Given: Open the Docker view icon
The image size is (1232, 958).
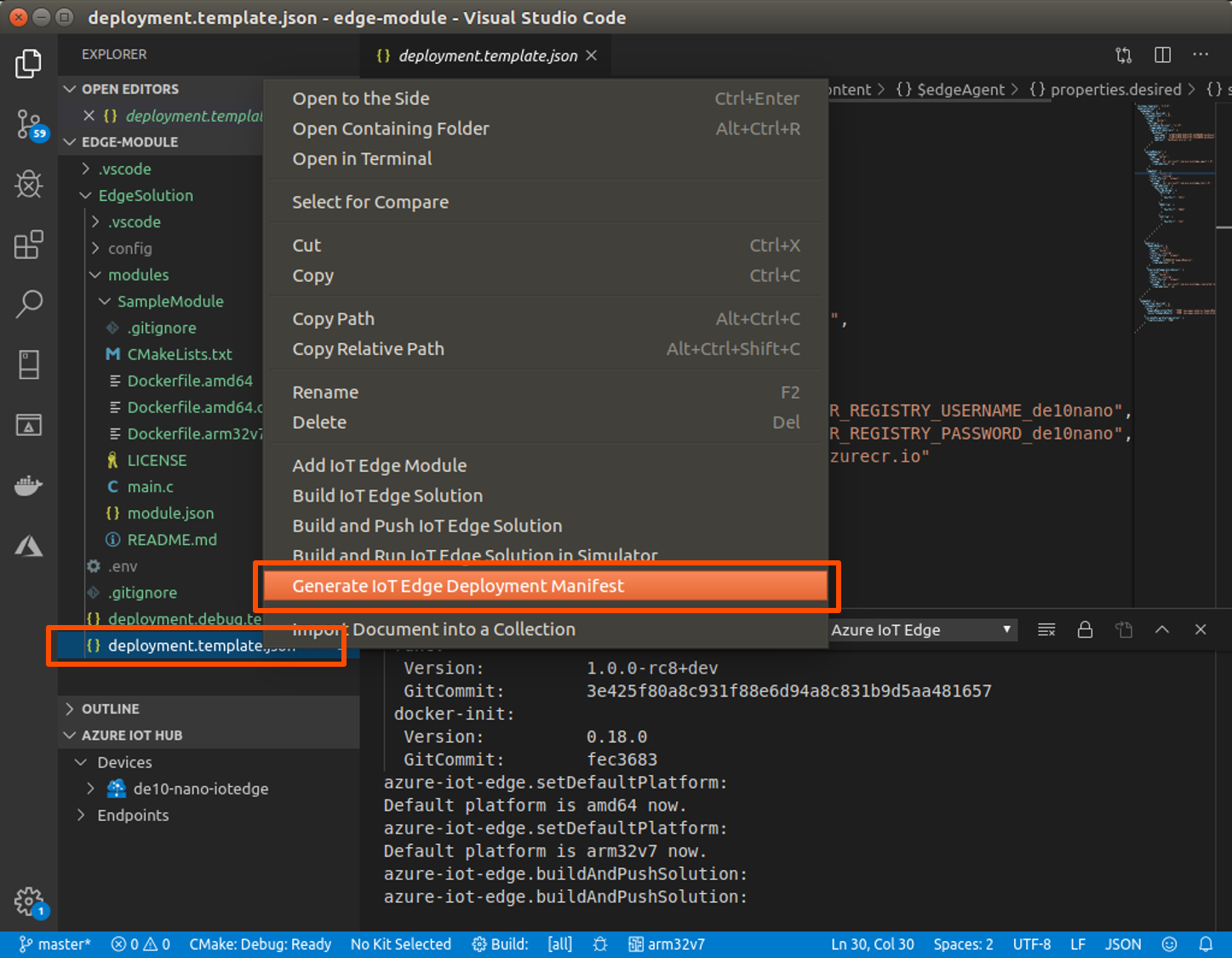Looking at the screenshot, I should point(29,485).
